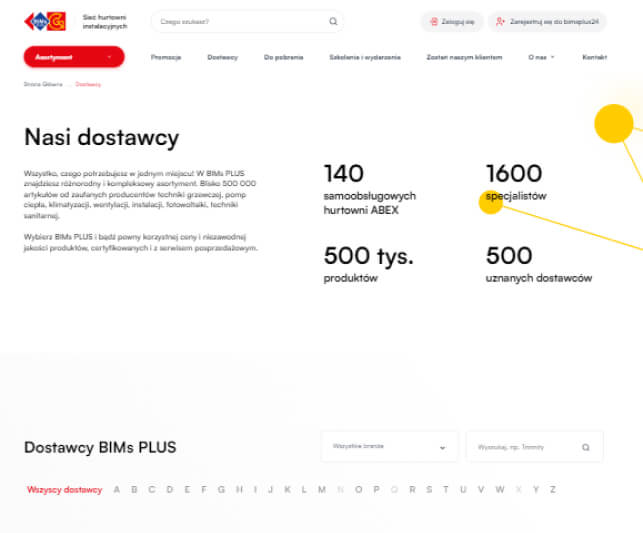The image size is (643, 533).
Task: Filter suppliers by letter P
Action: coord(376,490)
